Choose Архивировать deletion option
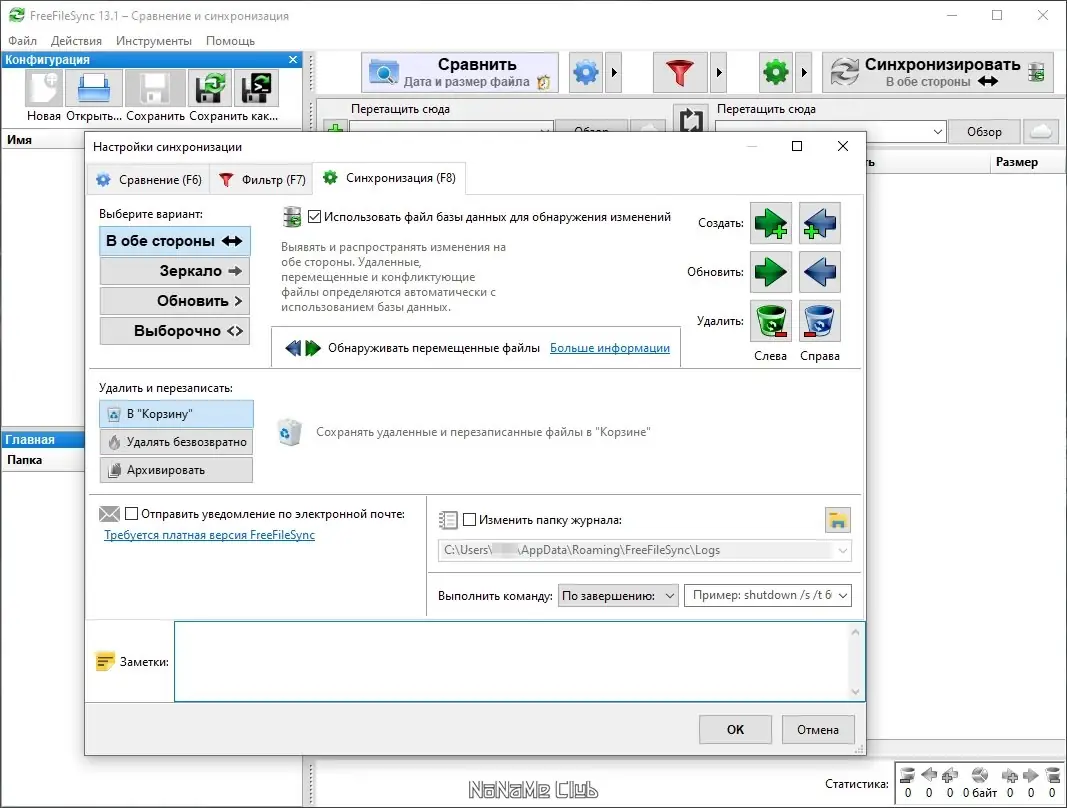 click(x=176, y=470)
